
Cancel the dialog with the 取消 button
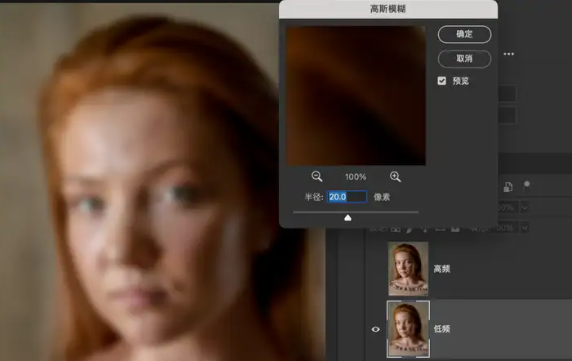tap(464, 59)
